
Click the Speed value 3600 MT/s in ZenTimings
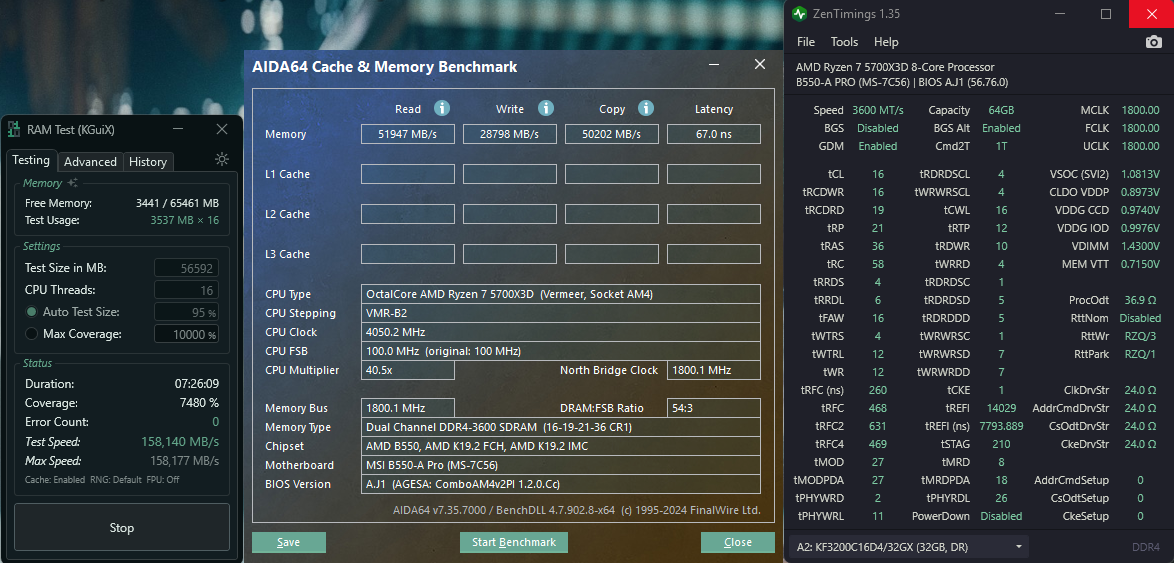878,110
